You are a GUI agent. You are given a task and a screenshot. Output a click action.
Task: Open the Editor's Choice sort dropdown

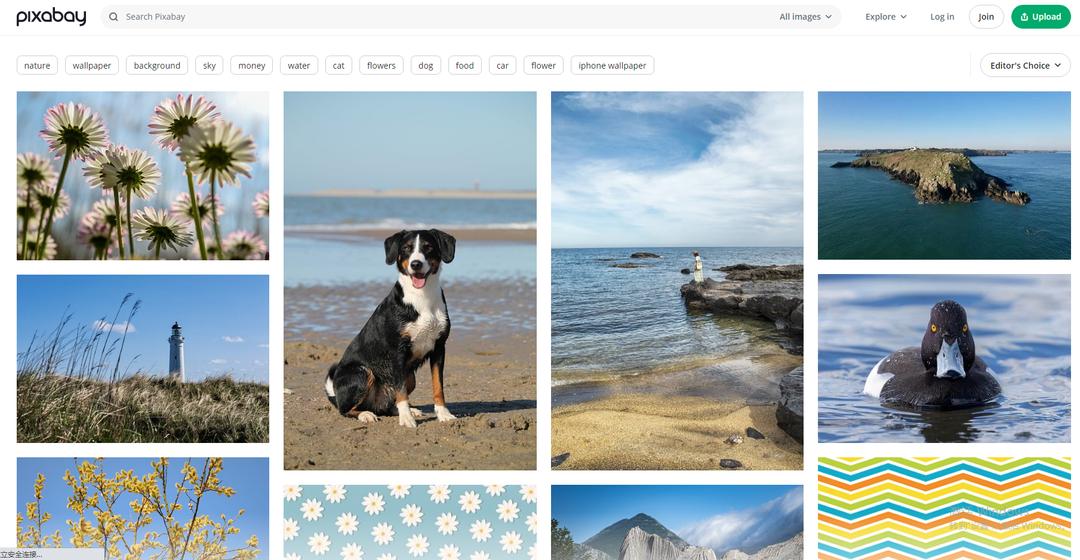(x=1025, y=65)
